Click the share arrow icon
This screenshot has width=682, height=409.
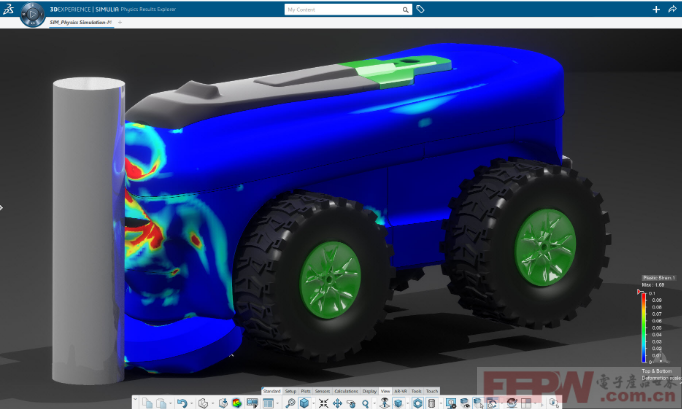(x=672, y=9)
